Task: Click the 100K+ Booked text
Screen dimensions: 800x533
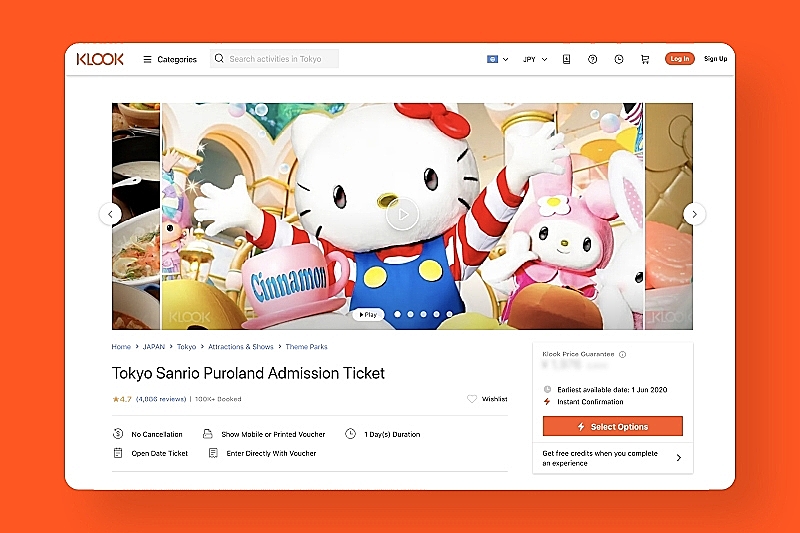Action: pyautogui.click(x=218, y=399)
